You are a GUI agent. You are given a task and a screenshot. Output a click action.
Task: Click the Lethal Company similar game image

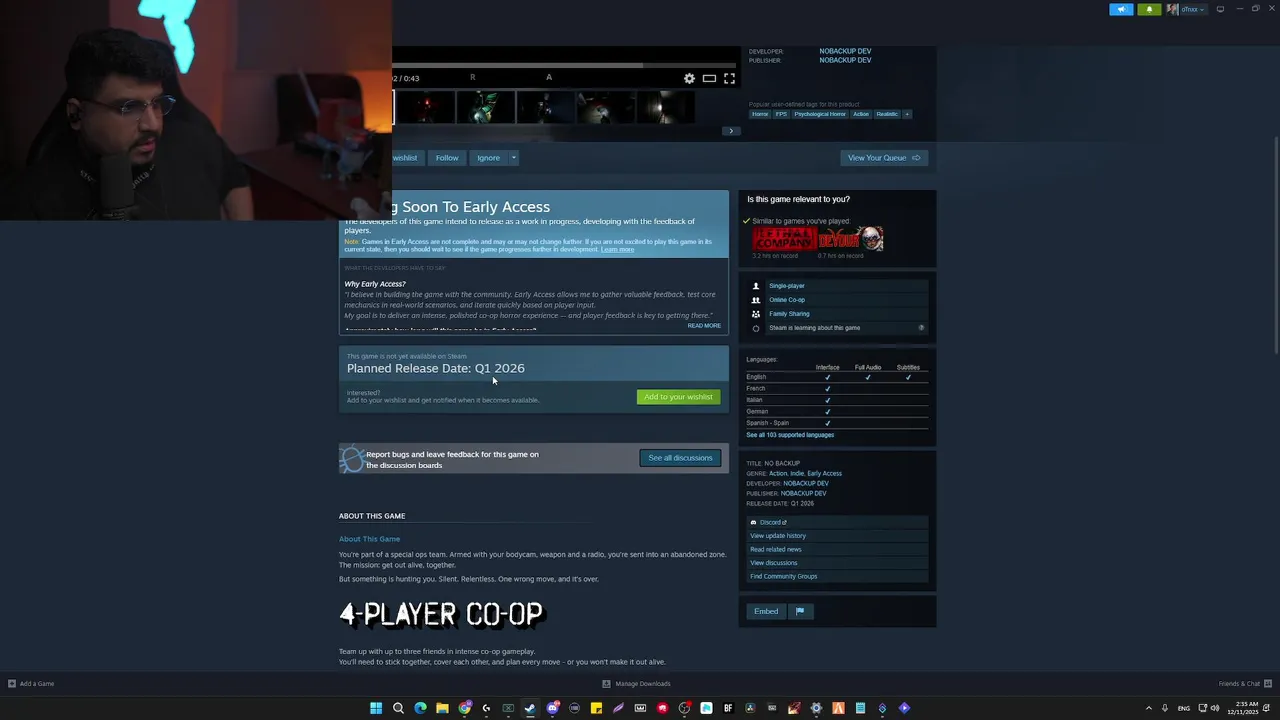click(x=784, y=239)
